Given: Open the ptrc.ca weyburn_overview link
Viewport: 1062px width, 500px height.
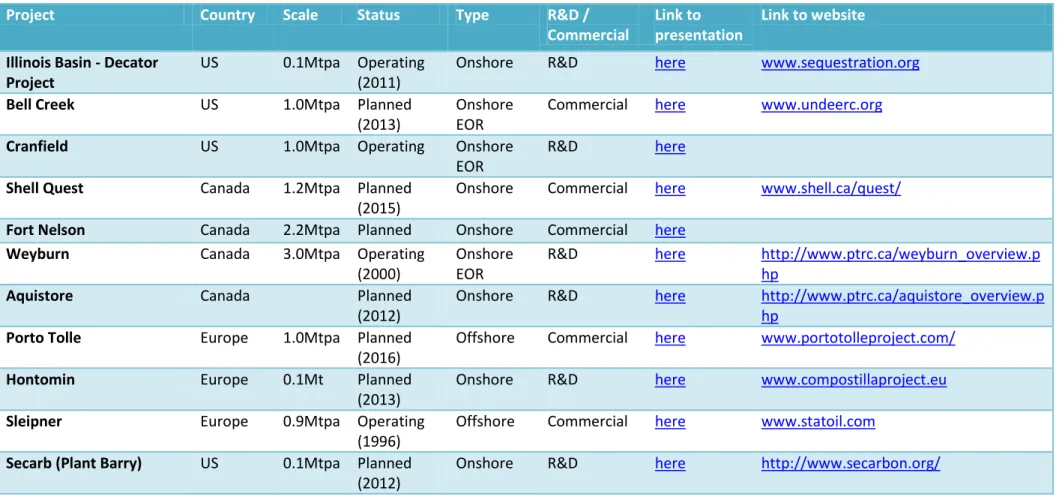Looking at the screenshot, I should [x=900, y=264].
